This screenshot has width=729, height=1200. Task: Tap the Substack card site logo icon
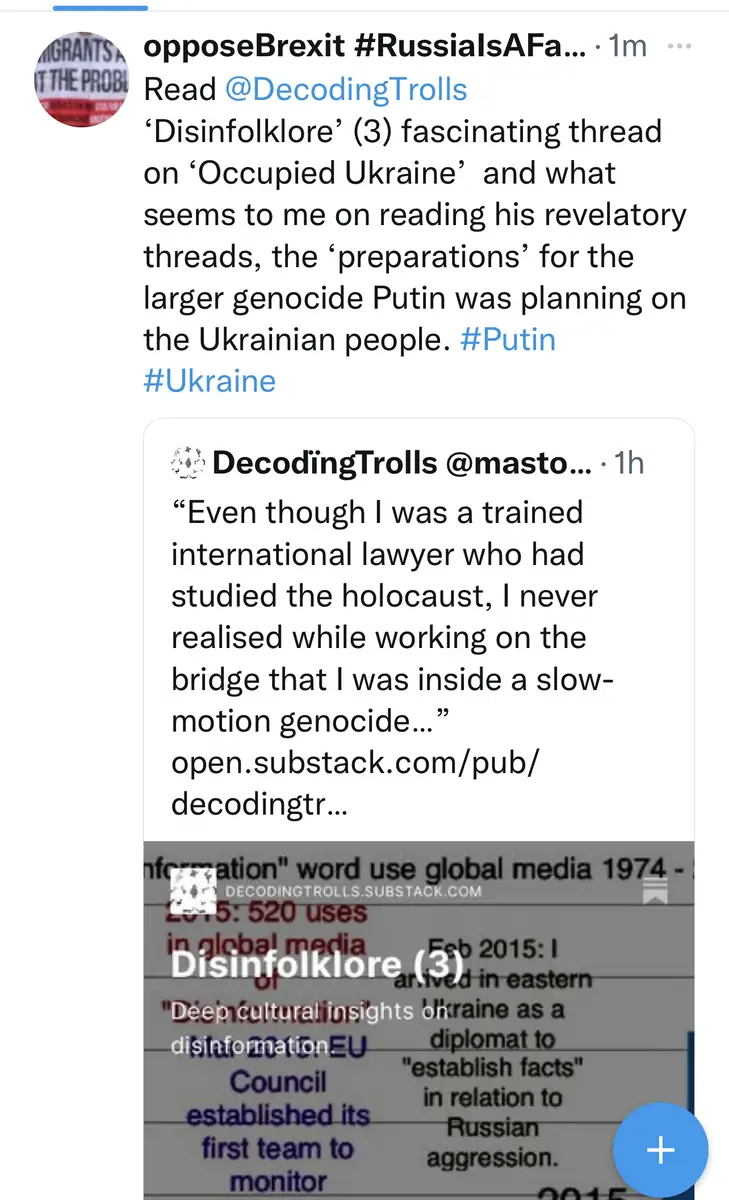(x=194, y=890)
